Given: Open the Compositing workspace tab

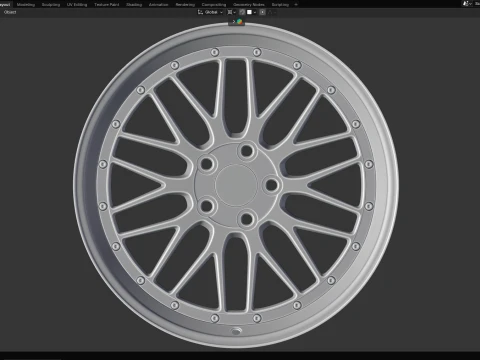Looking at the screenshot, I should [214, 5].
